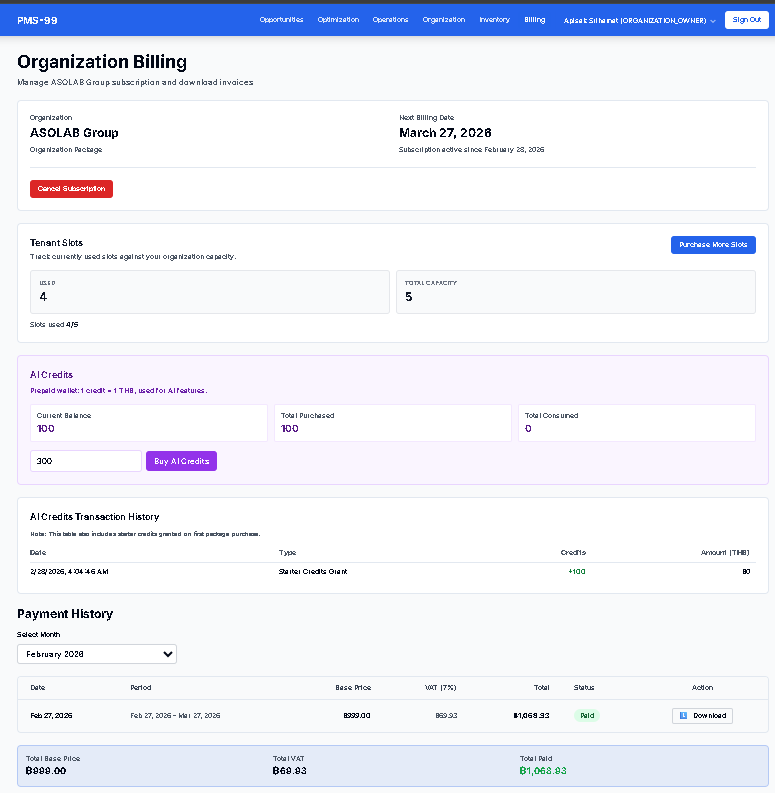
Task: Click the AI Credits section title
Action: tap(52, 375)
